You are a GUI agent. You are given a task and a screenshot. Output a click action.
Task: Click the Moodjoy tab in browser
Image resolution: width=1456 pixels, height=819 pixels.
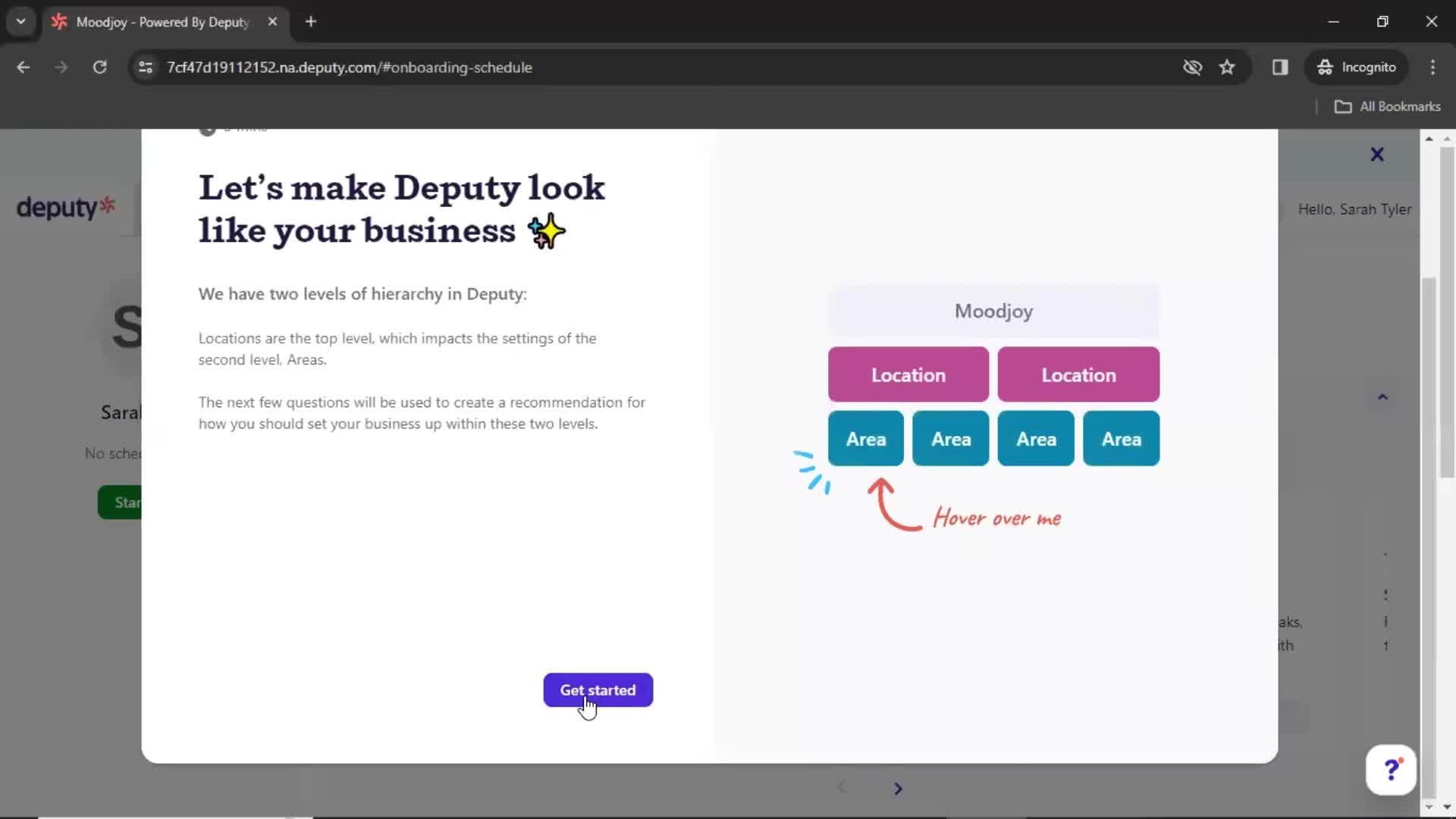point(163,21)
